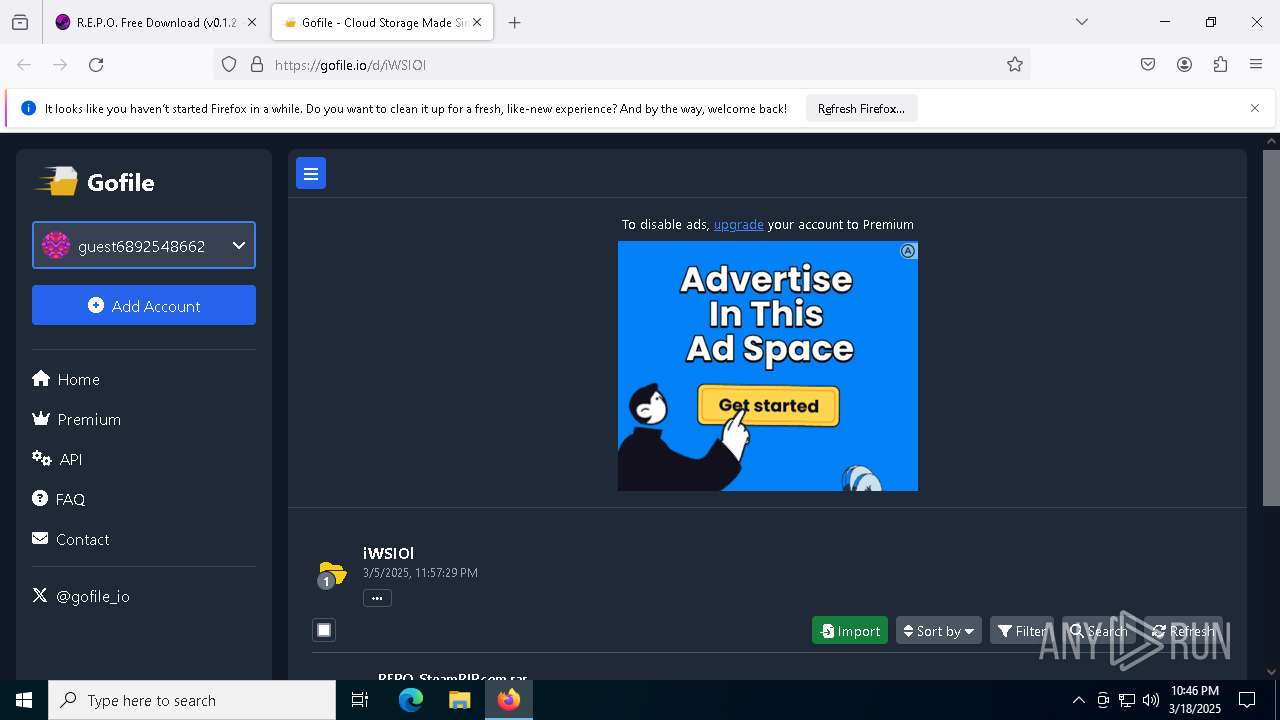Click the Filter button

(x=1022, y=630)
